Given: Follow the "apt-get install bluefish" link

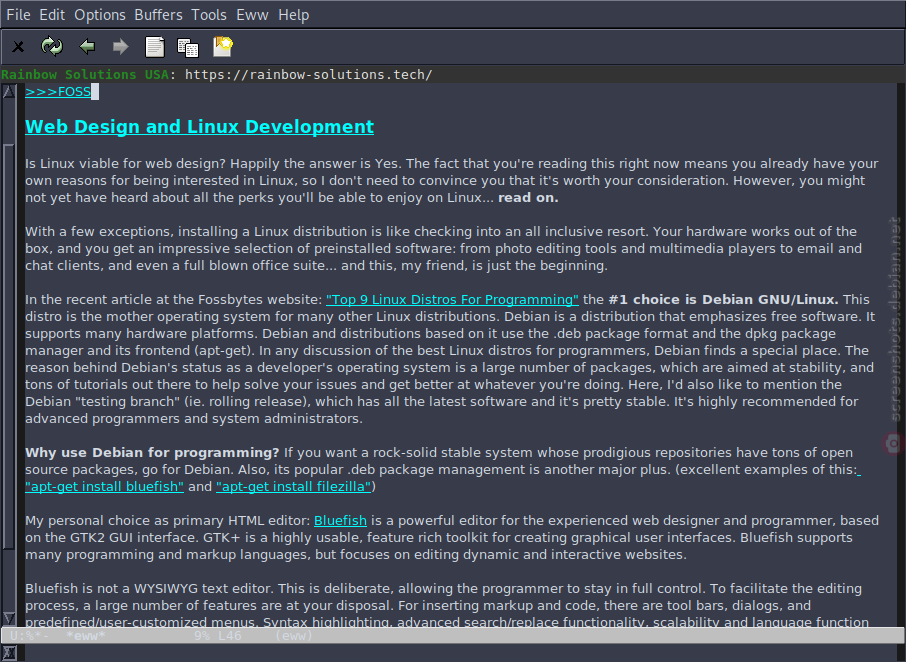Looking at the screenshot, I should coord(105,486).
